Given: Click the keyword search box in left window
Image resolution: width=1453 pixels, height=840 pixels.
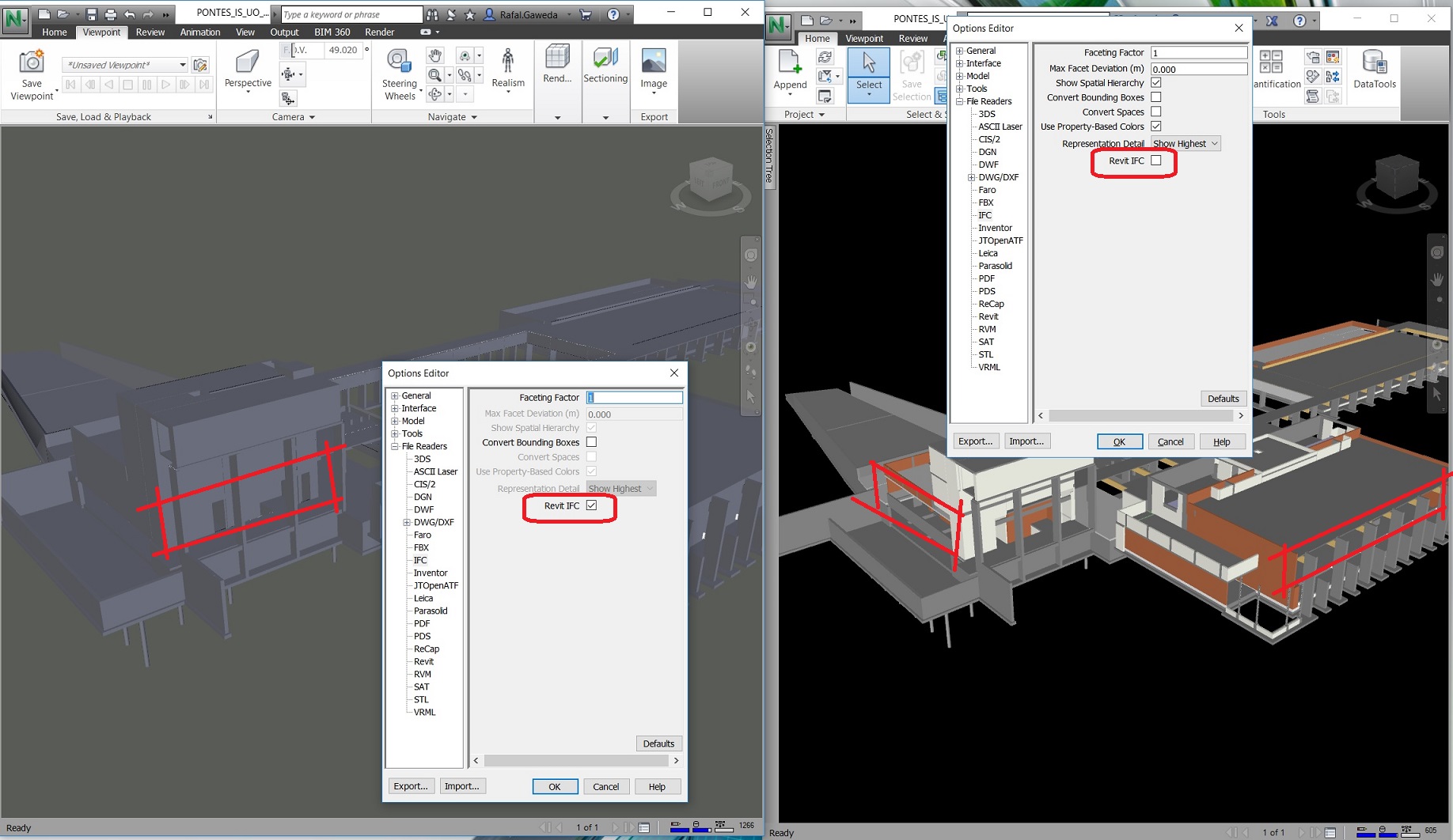Looking at the screenshot, I should pyautogui.click(x=351, y=14).
